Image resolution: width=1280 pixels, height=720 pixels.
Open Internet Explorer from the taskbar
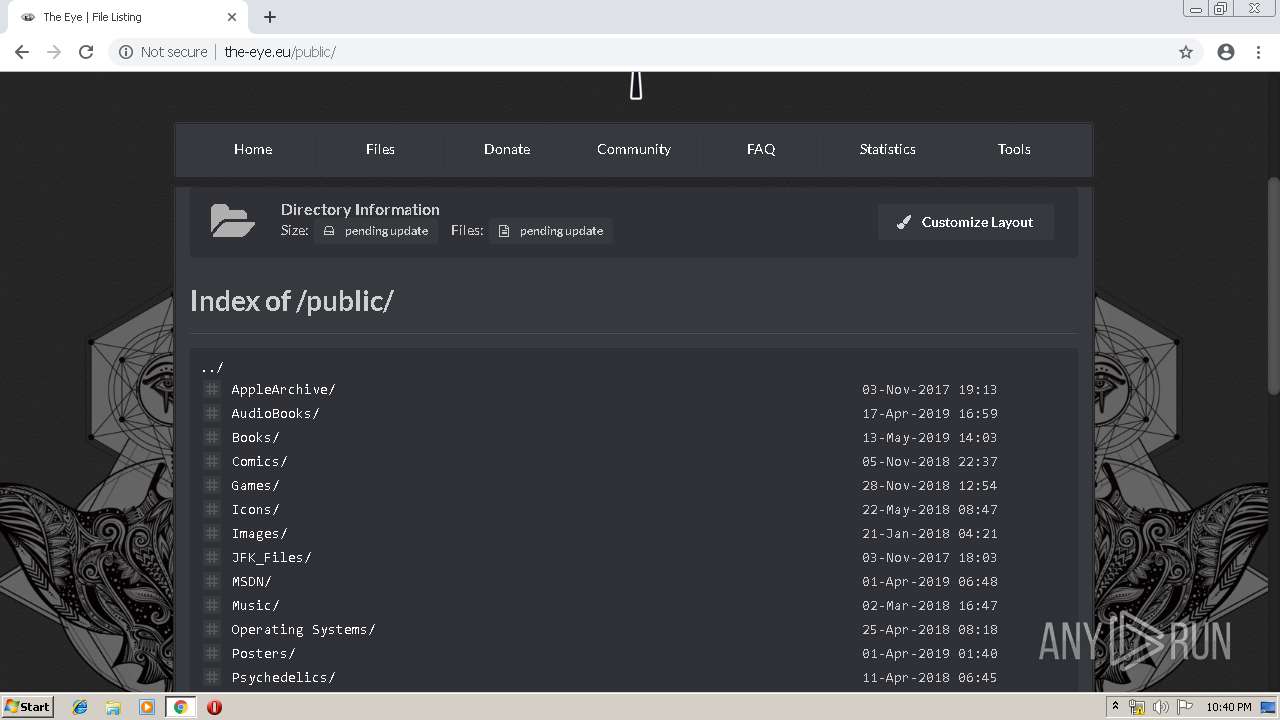80,707
